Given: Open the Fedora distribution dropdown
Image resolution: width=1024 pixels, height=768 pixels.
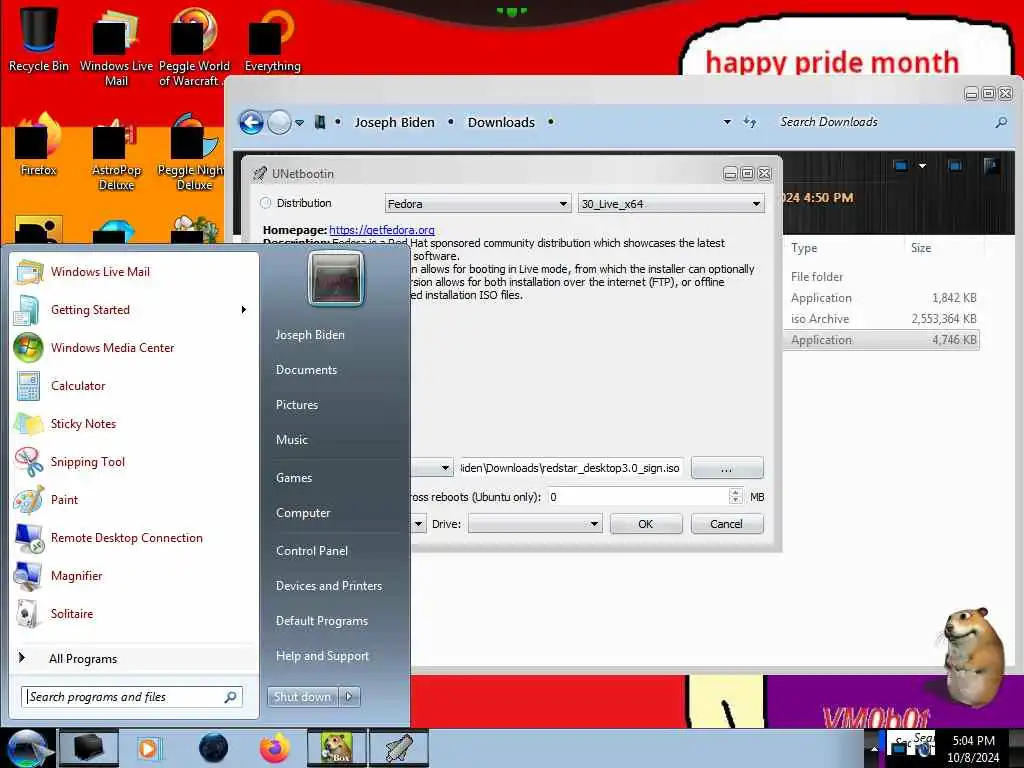Looking at the screenshot, I should [x=478, y=204].
